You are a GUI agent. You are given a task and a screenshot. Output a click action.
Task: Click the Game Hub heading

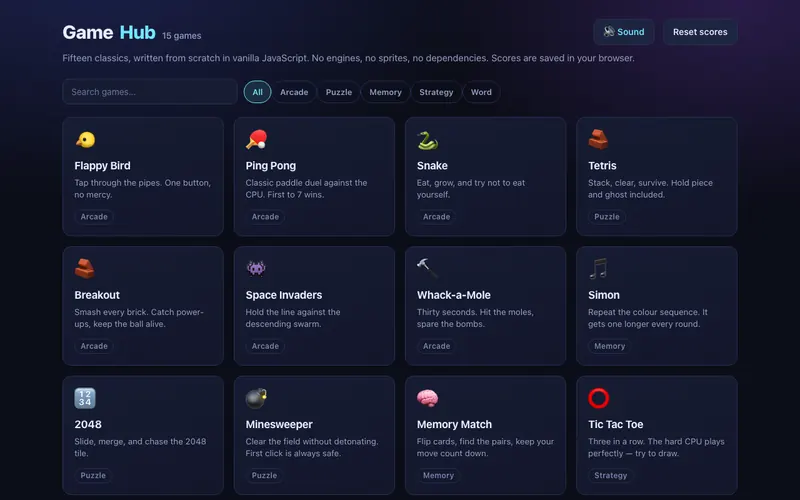(x=109, y=33)
